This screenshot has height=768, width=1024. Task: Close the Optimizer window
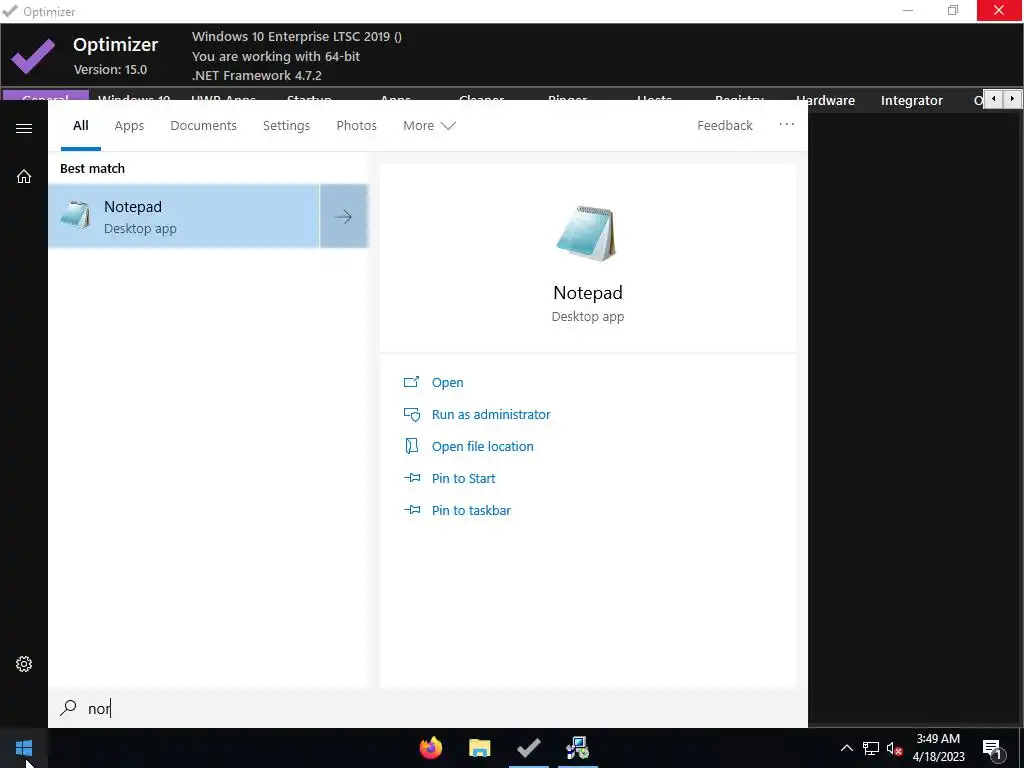click(x=999, y=10)
